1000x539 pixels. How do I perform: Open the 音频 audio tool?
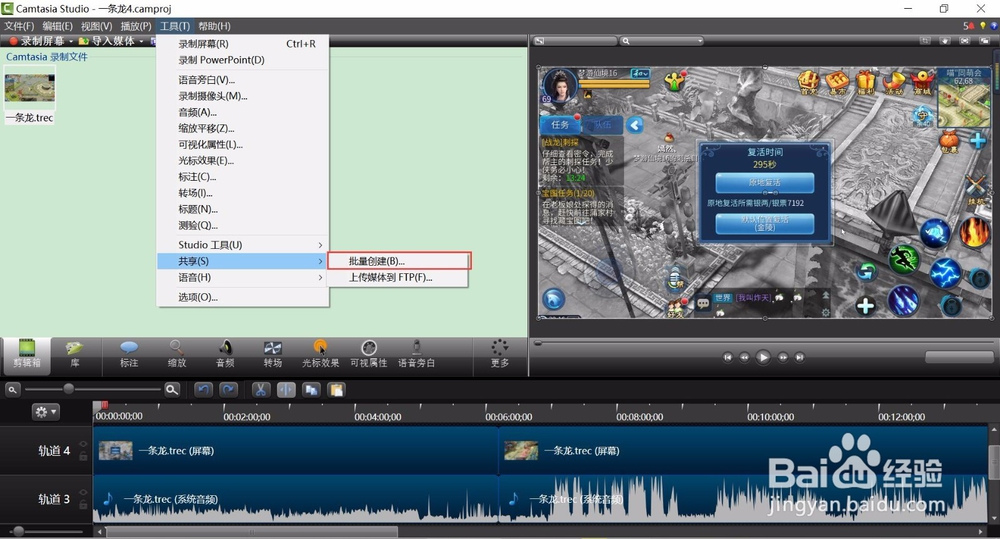coord(225,354)
